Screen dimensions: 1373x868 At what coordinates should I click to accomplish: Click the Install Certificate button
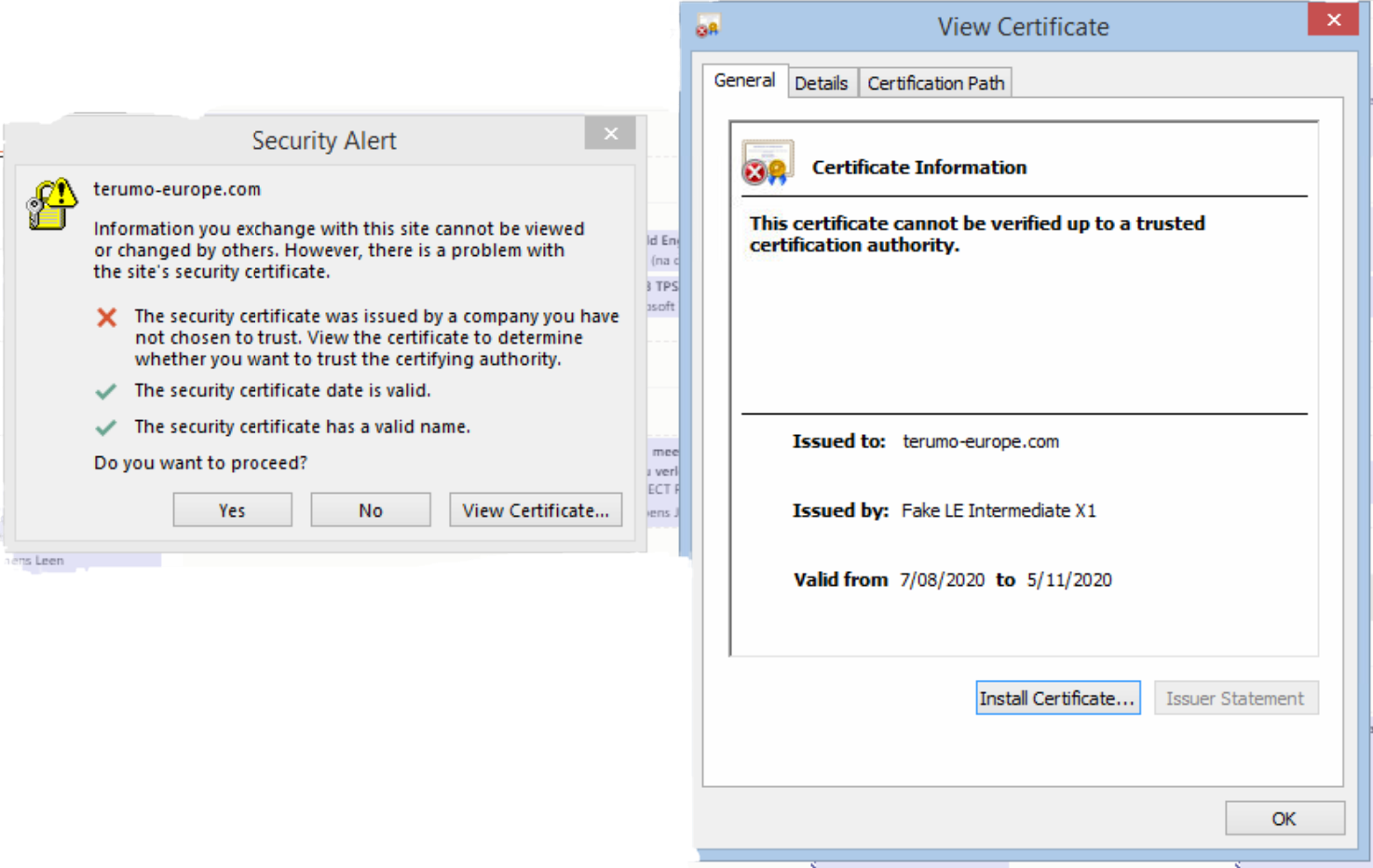pyautogui.click(x=1057, y=698)
